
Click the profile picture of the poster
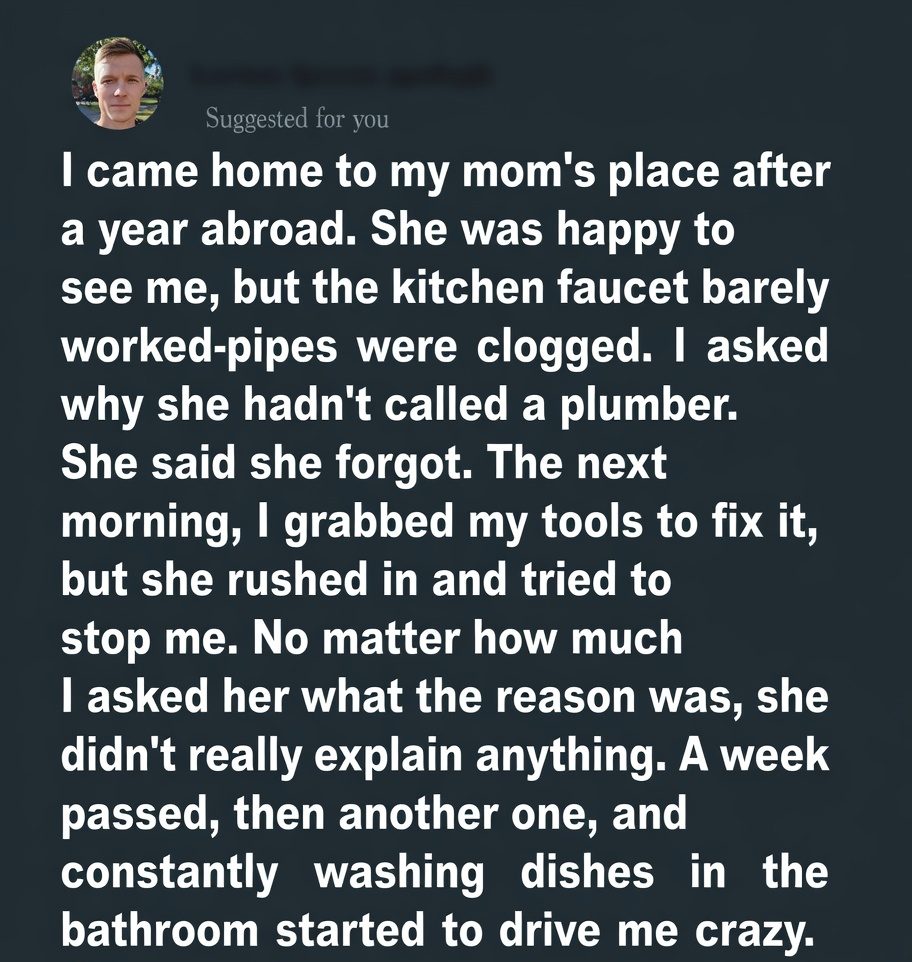coord(117,84)
